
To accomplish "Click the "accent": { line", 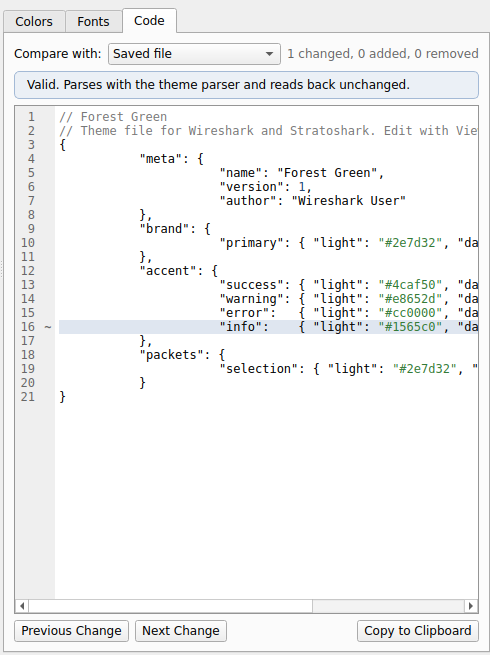I will click(179, 271).
